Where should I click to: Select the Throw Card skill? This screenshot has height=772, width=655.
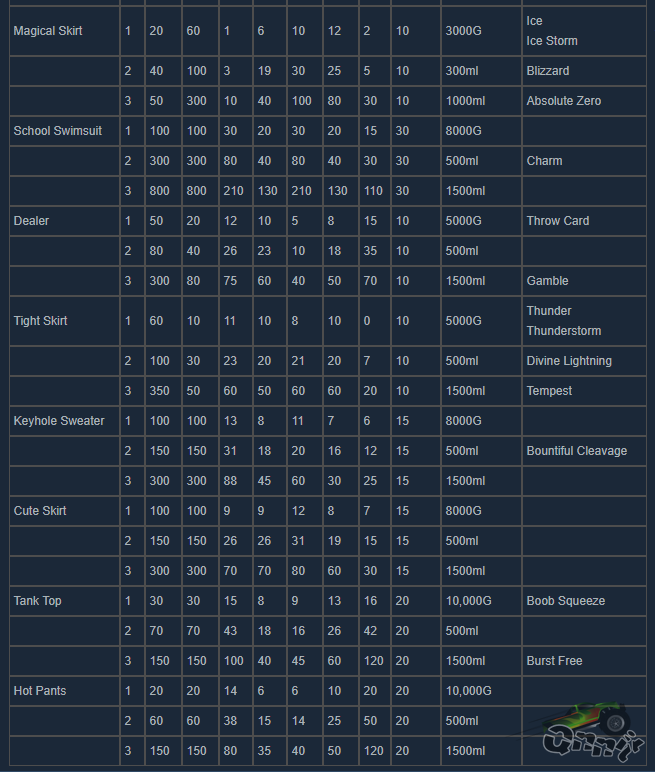[558, 221]
